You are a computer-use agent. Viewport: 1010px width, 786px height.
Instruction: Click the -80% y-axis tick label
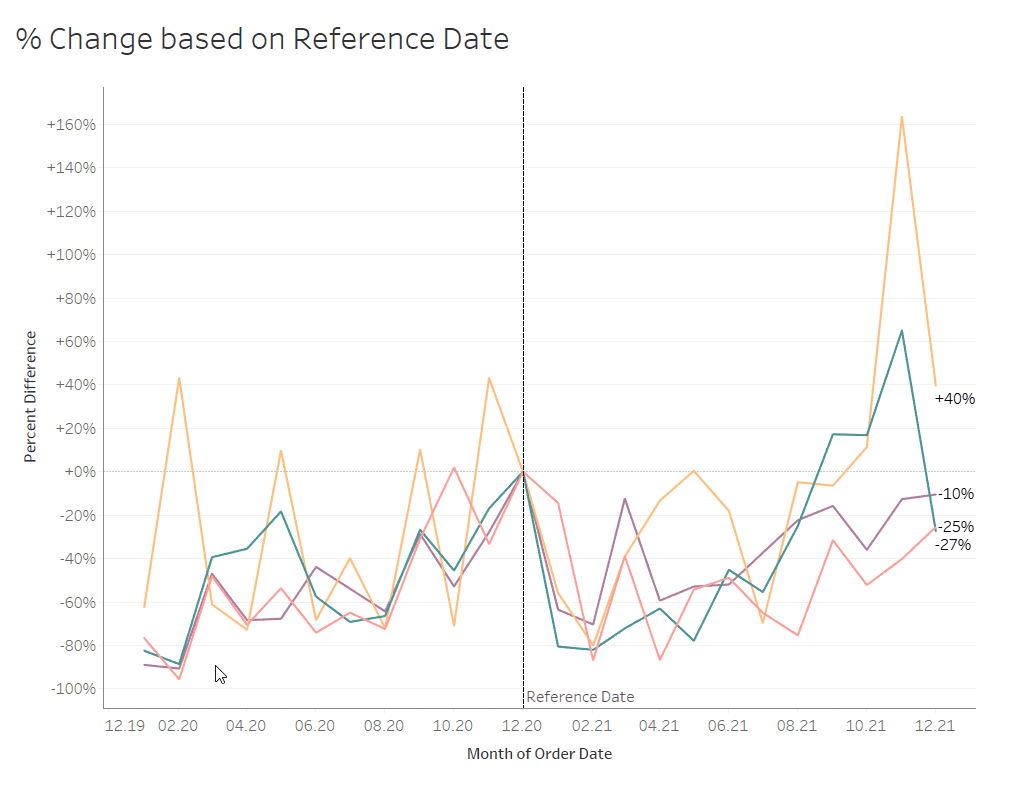(77, 646)
